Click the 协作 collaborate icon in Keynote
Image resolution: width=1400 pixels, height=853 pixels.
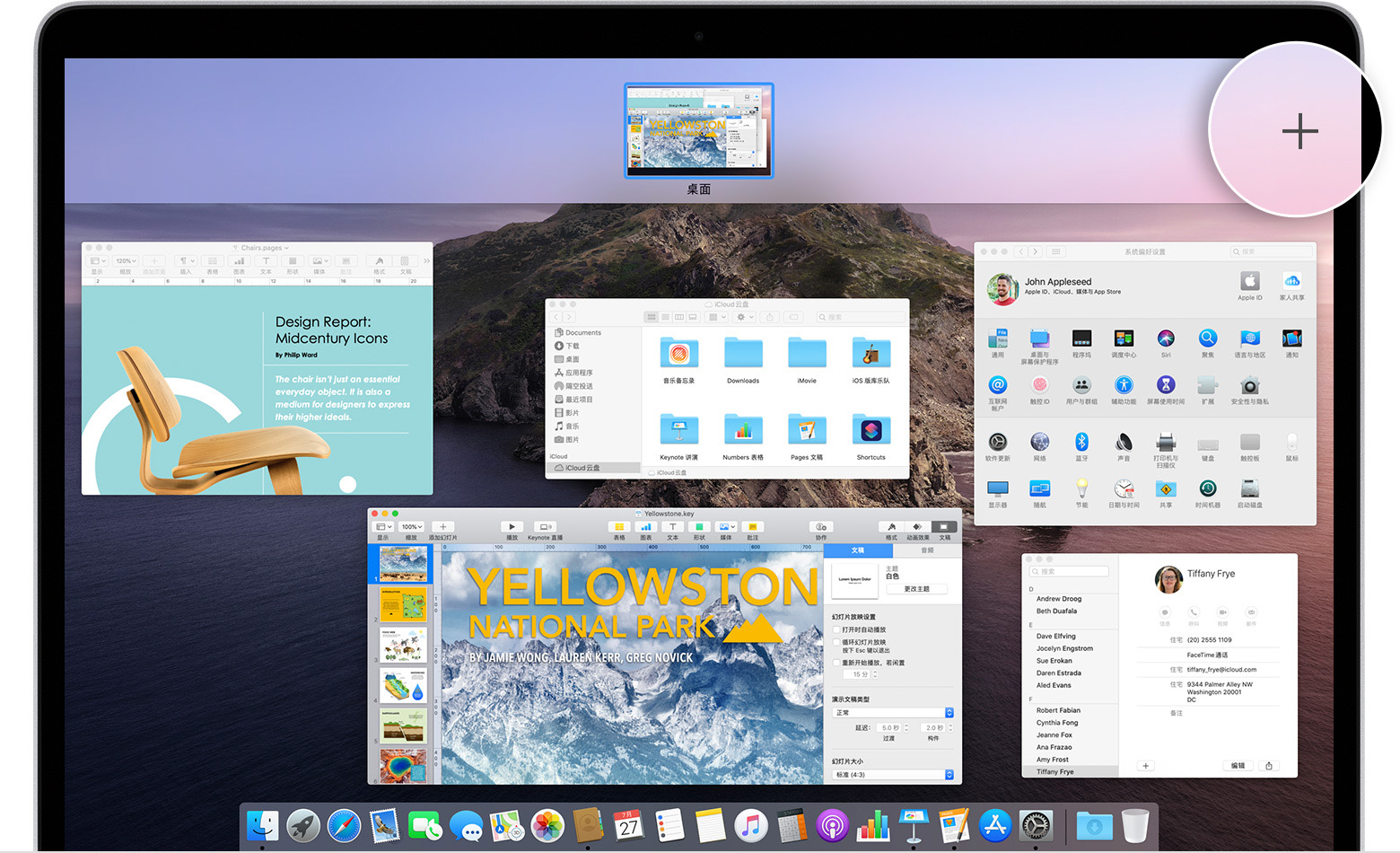click(x=820, y=527)
